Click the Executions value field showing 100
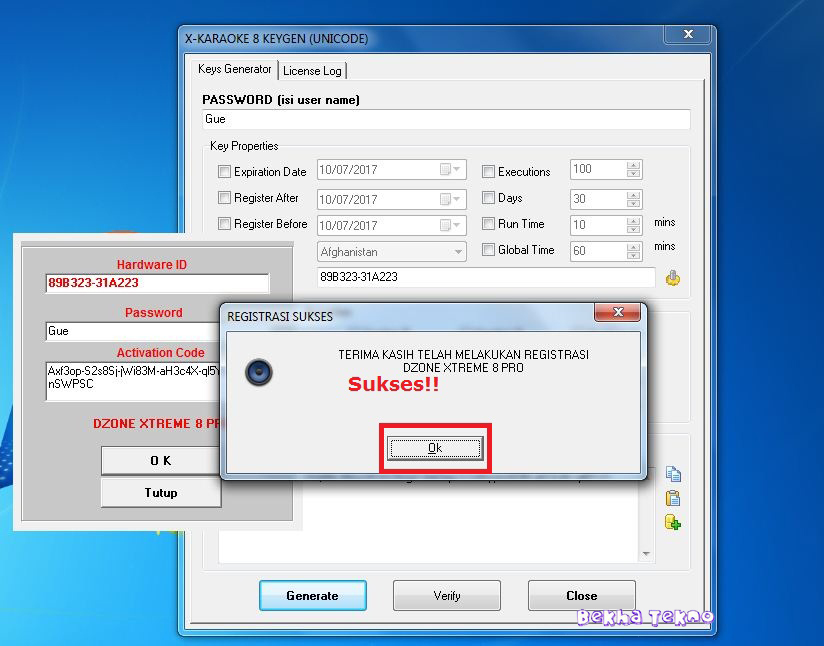The height and width of the screenshot is (646, 824). [x=599, y=169]
